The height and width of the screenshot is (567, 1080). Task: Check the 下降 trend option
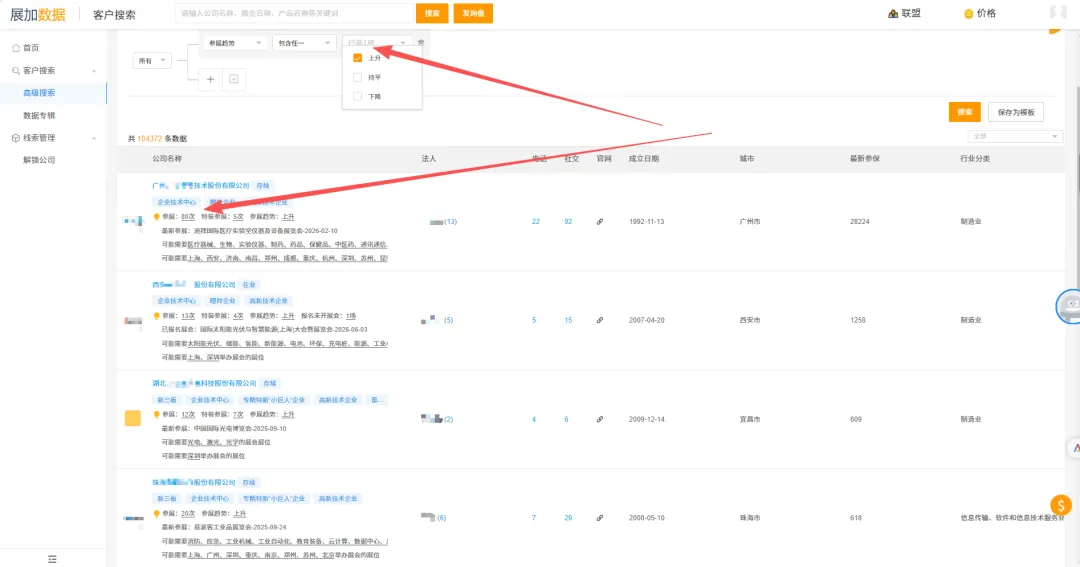point(357,96)
